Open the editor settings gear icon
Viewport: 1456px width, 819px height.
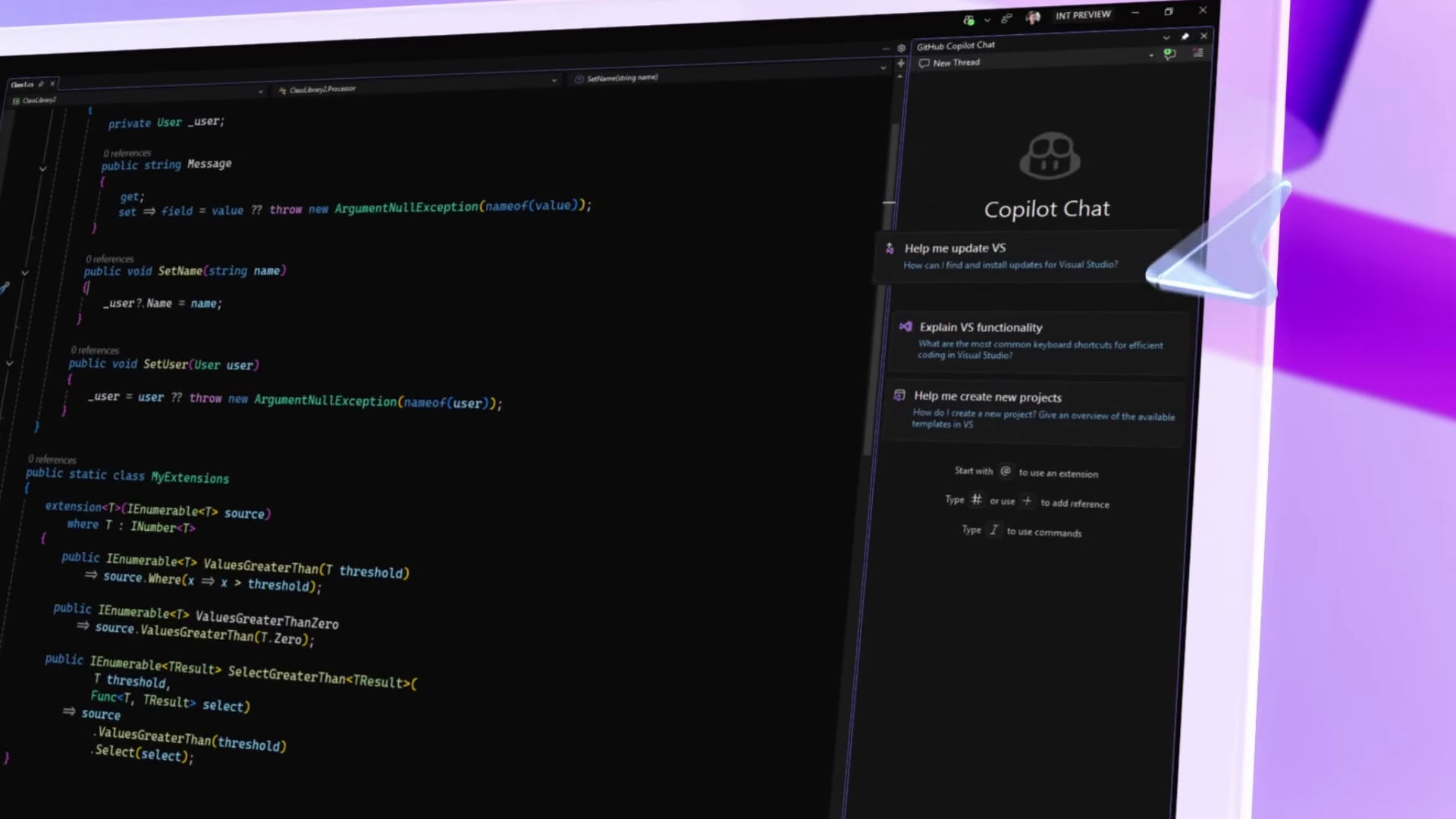[x=901, y=48]
